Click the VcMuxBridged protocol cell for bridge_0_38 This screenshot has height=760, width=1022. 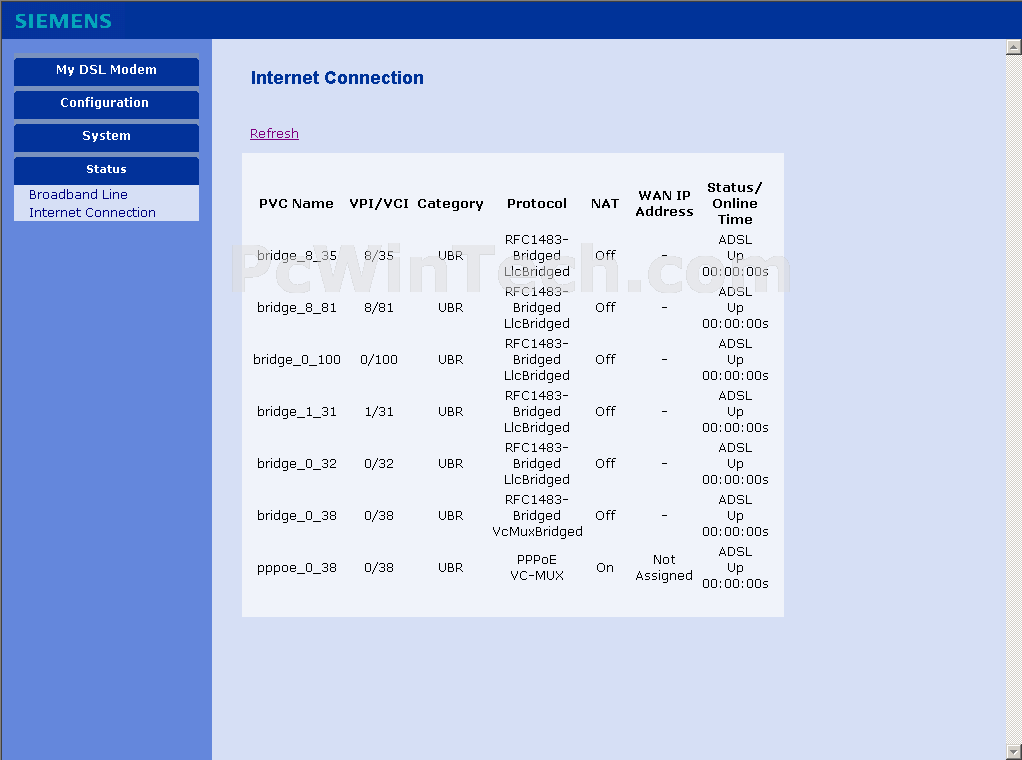(x=537, y=516)
